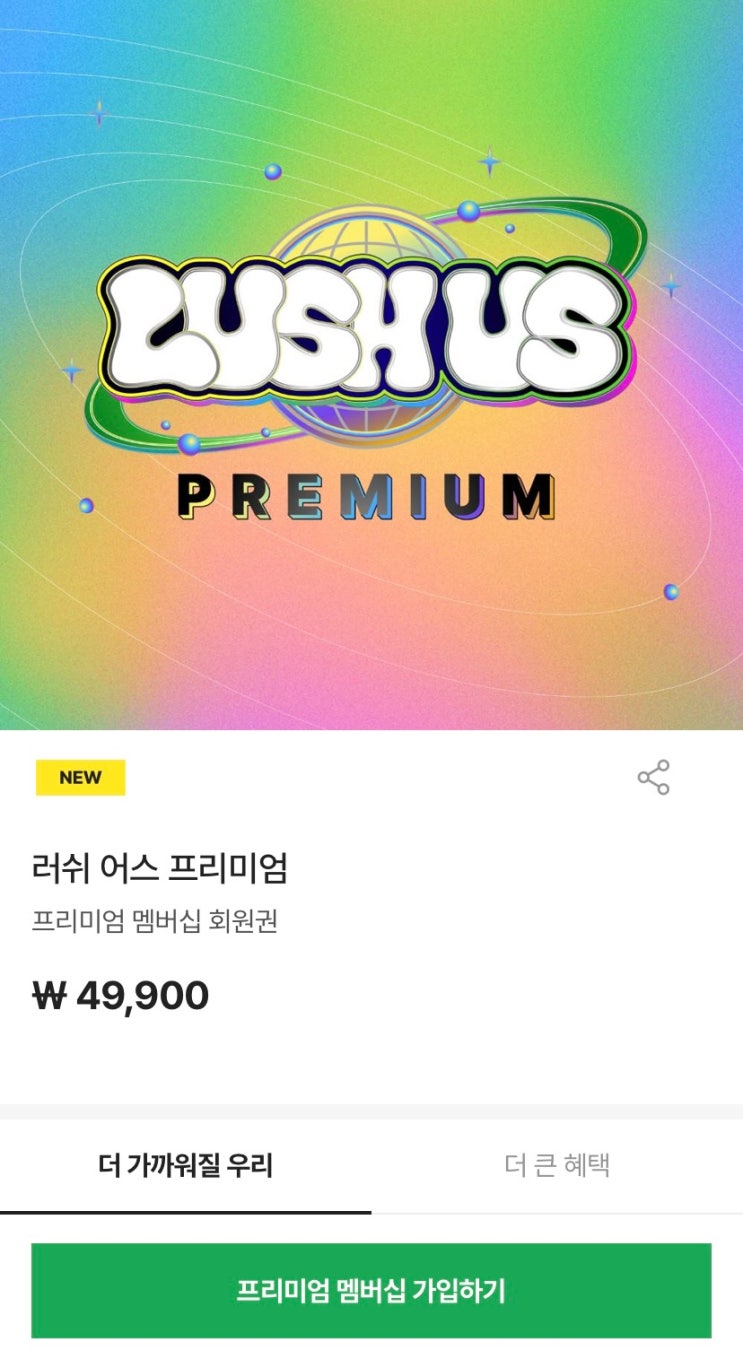The height and width of the screenshot is (1359, 743).
Task: Click the yellow NEW badge
Action: (80, 777)
